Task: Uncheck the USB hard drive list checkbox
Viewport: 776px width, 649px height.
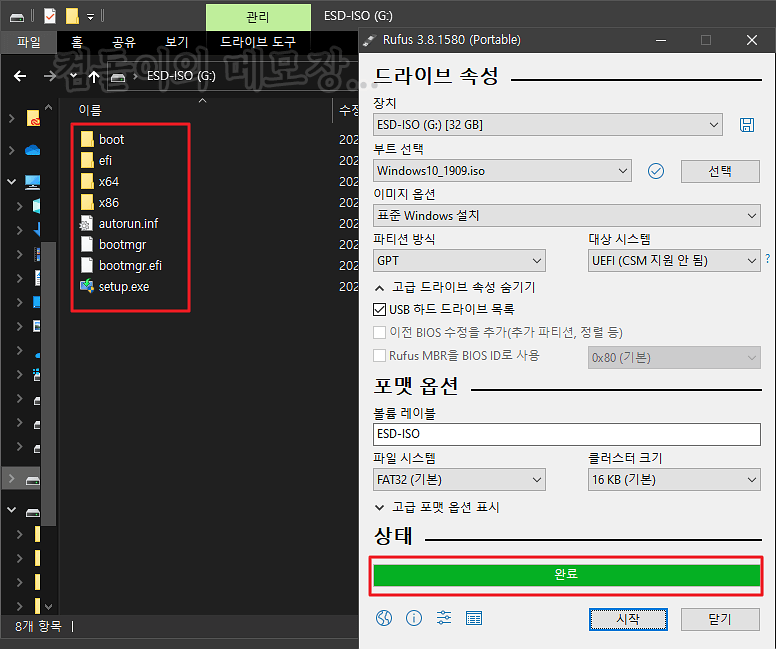Action: 380,310
